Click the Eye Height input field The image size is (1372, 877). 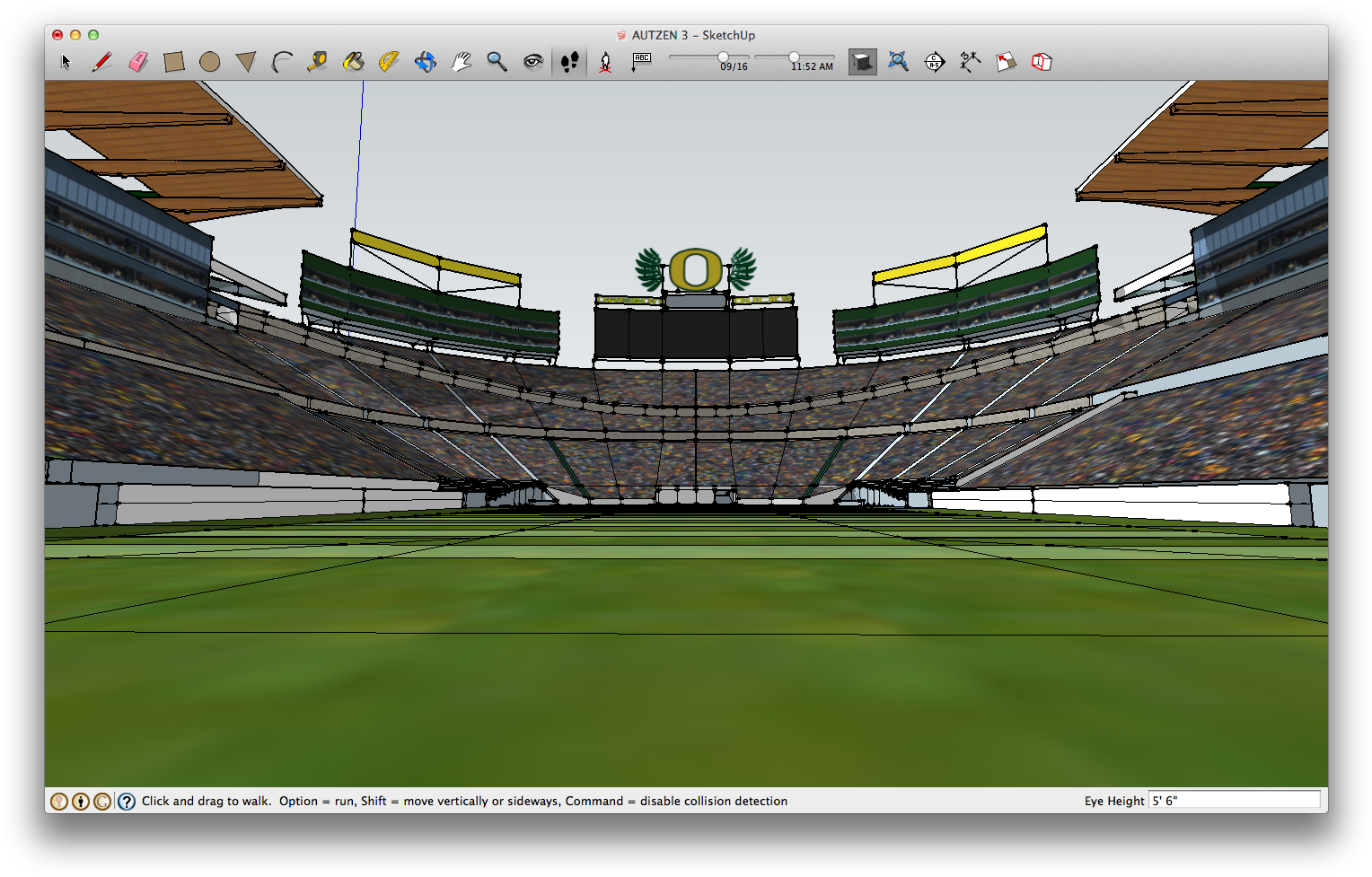[x=1234, y=800]
